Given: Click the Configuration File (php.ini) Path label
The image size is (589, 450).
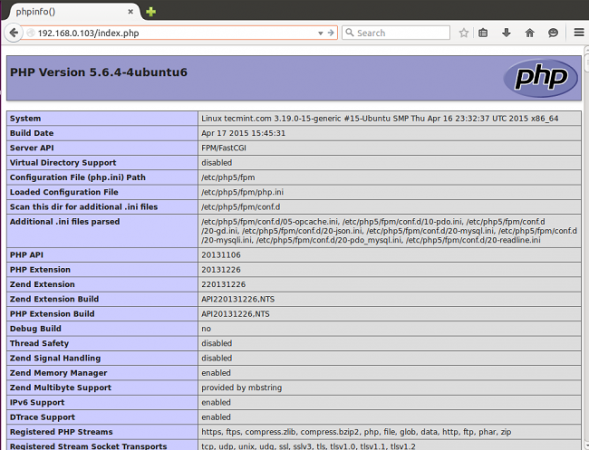Looking at the screenshot, I should [x=77, y=177].
